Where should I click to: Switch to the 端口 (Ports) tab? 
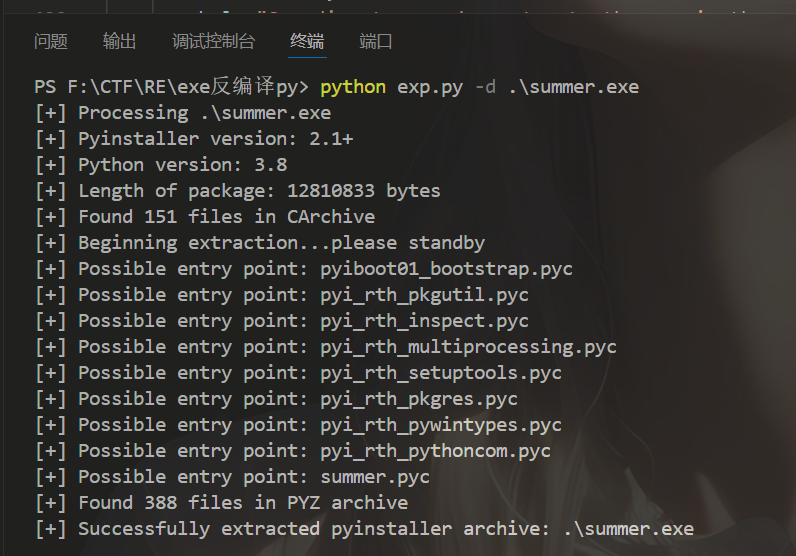pos(376,42)
